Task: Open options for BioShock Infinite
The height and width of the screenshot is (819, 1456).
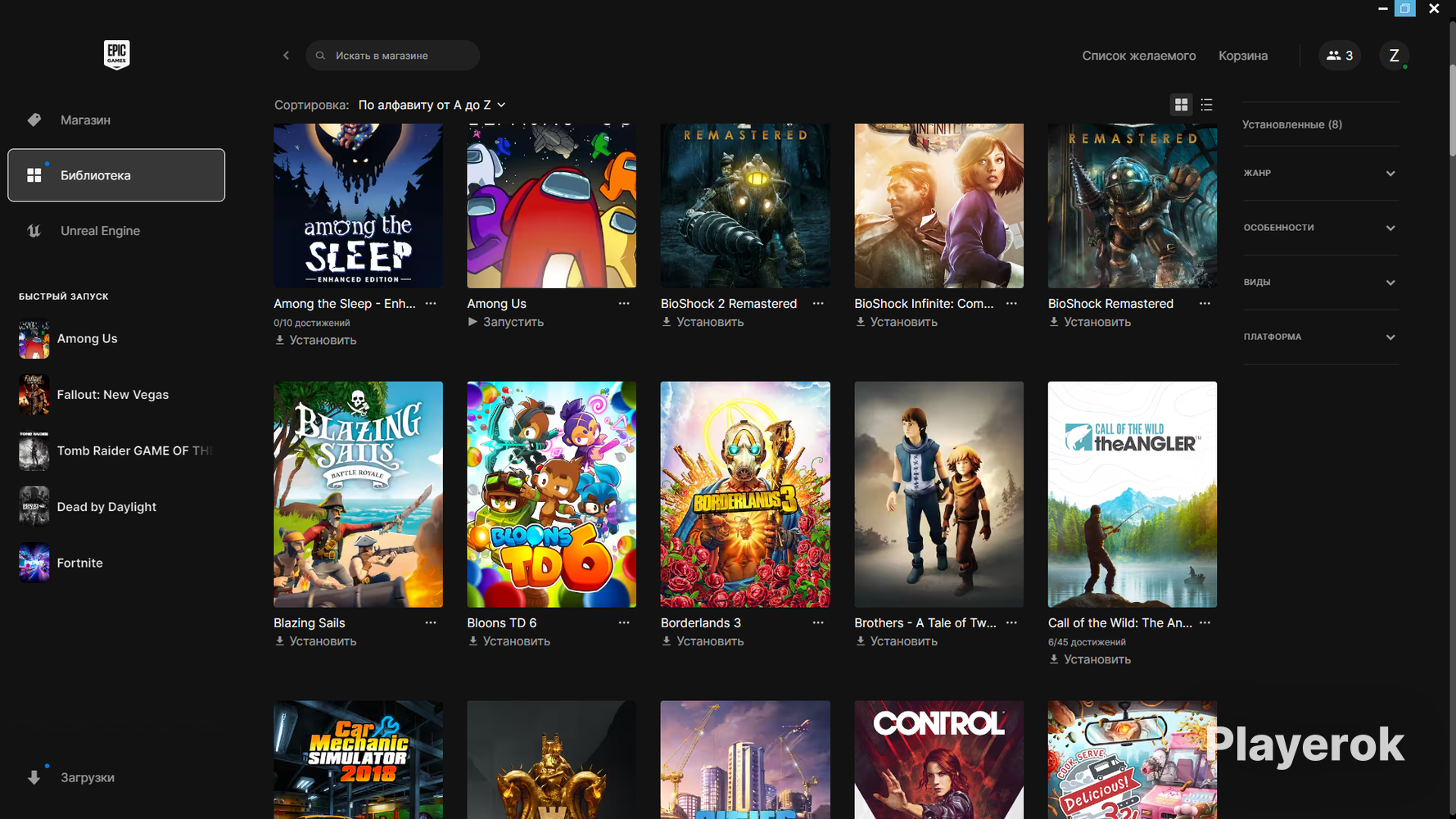Action: tap(1011, 304)
